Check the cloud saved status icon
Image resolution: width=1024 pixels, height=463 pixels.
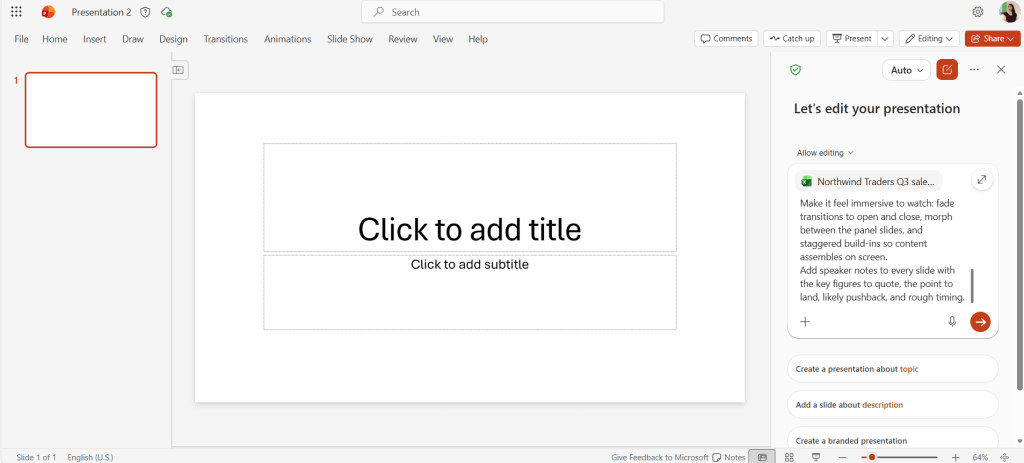(x=167, y=12)
